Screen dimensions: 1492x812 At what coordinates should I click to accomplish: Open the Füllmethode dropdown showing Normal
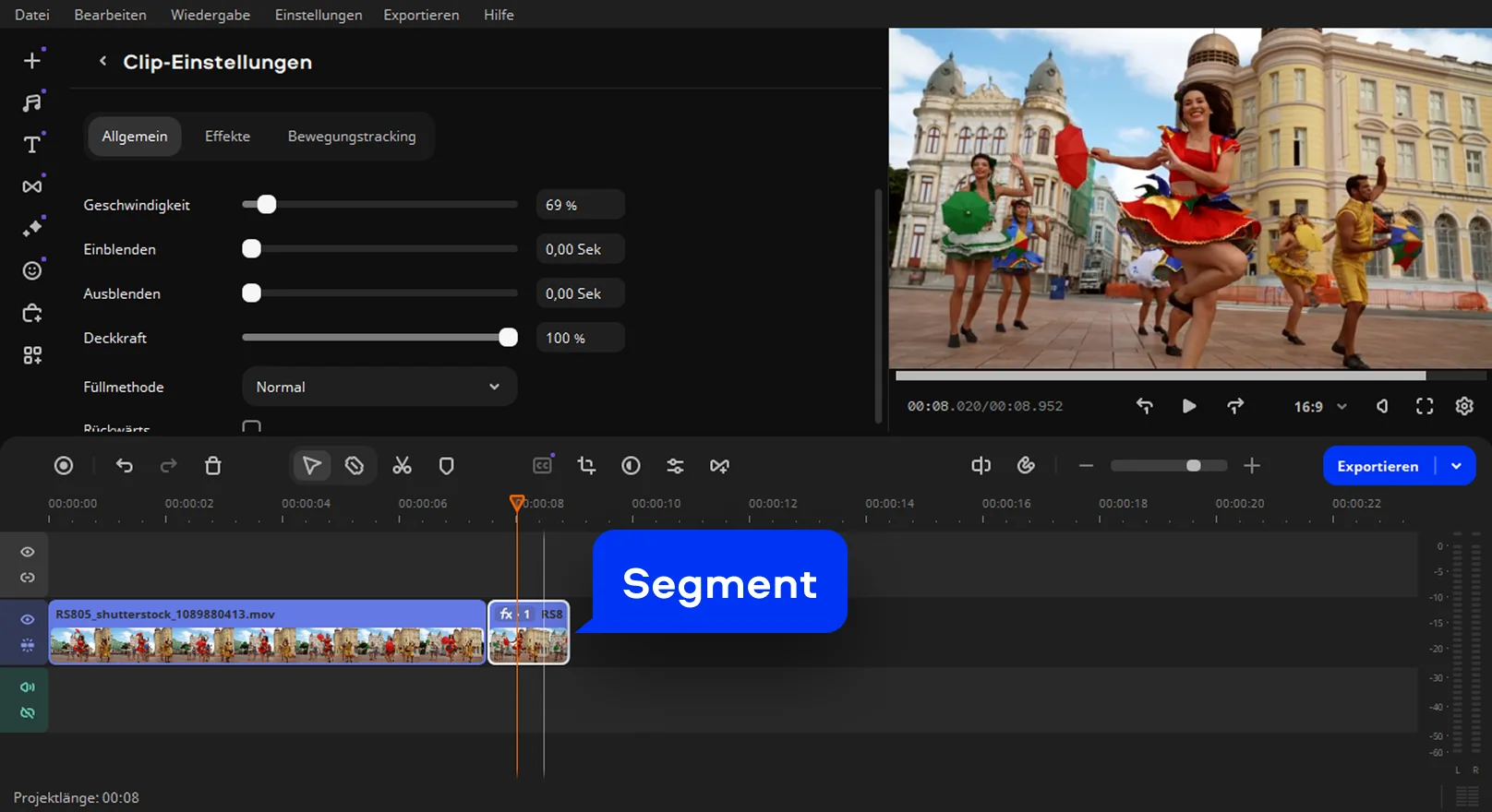point(379,387)
